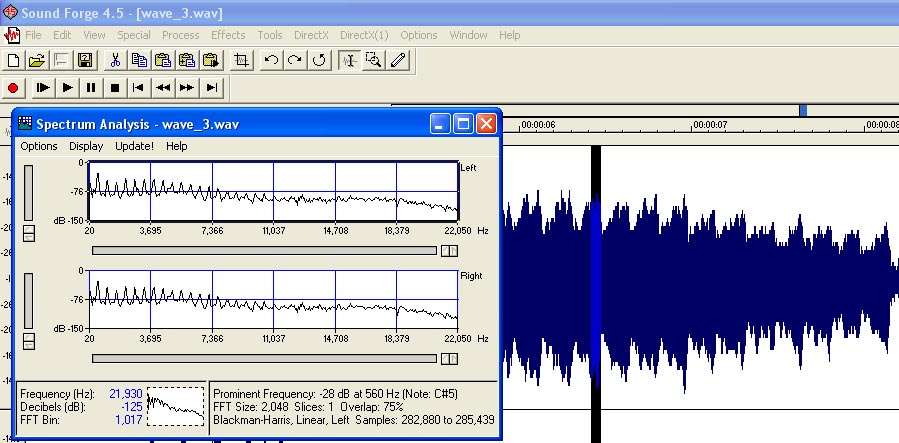Select the Pencil tool icon
899x443 pixels.
pyautogui.click(x=398, y=60)
